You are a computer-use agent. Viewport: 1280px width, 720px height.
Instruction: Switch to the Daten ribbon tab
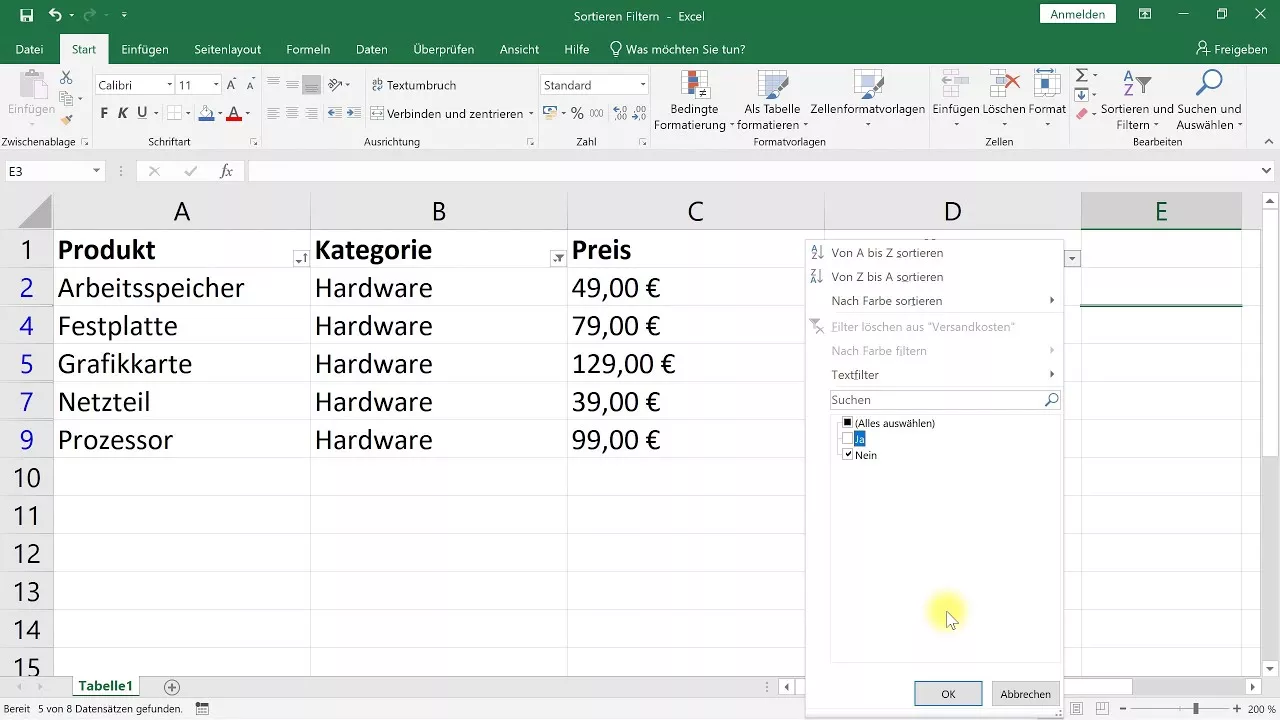[371, 48]
